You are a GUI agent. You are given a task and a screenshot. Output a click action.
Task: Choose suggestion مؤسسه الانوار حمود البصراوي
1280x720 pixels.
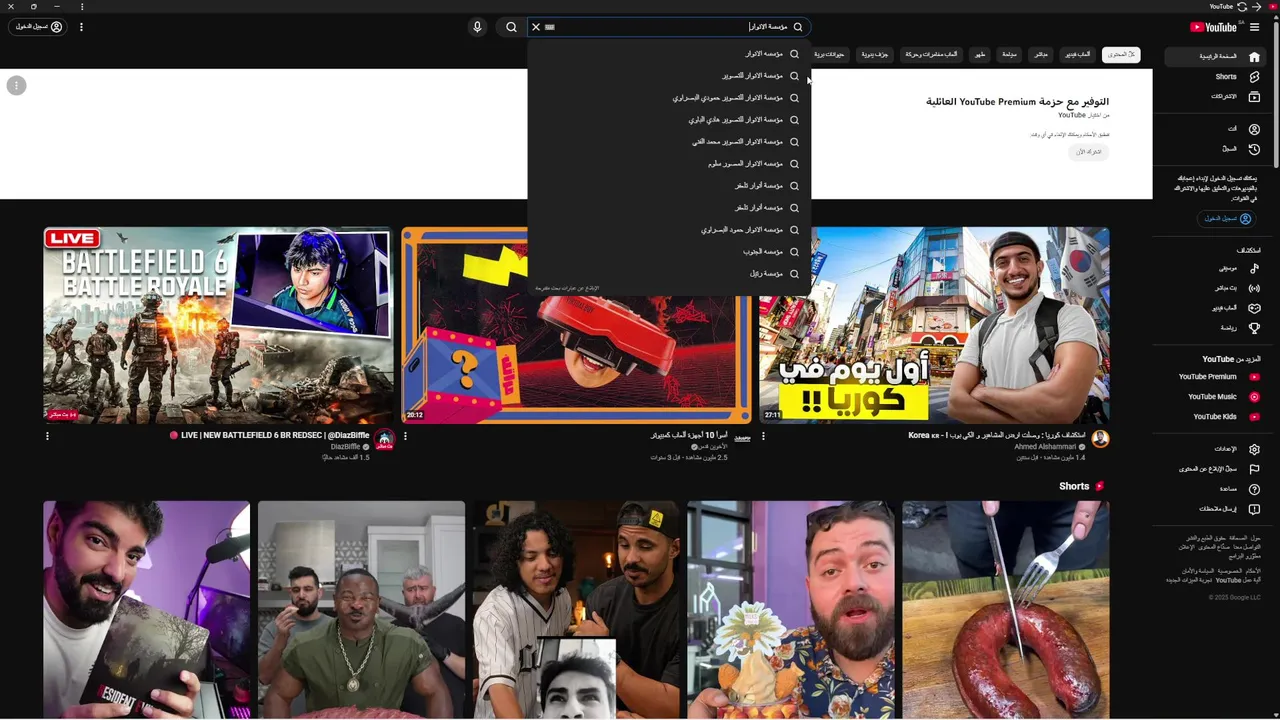point(669,230)
